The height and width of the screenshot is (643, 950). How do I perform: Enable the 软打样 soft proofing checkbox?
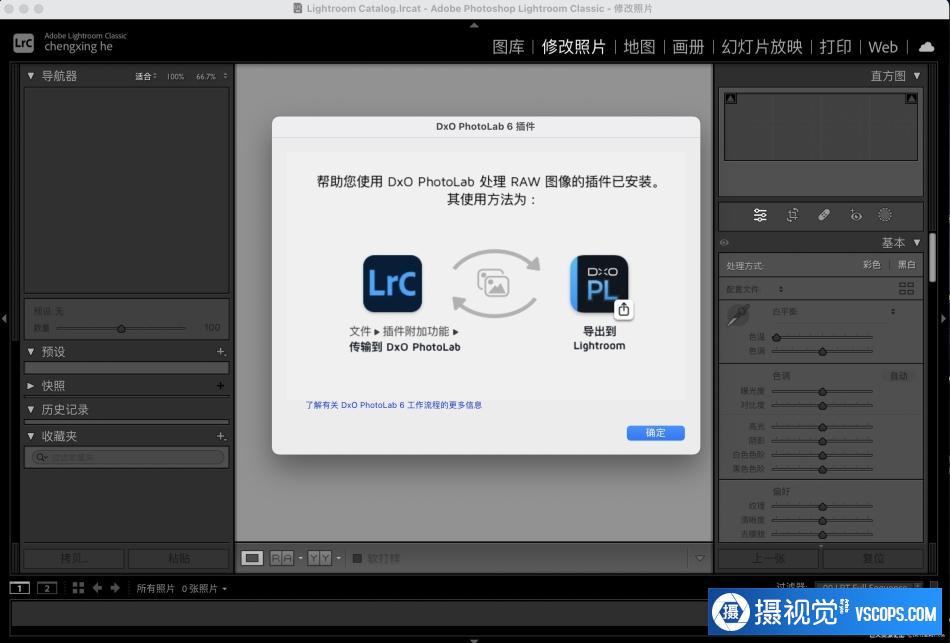pos(357,558)
